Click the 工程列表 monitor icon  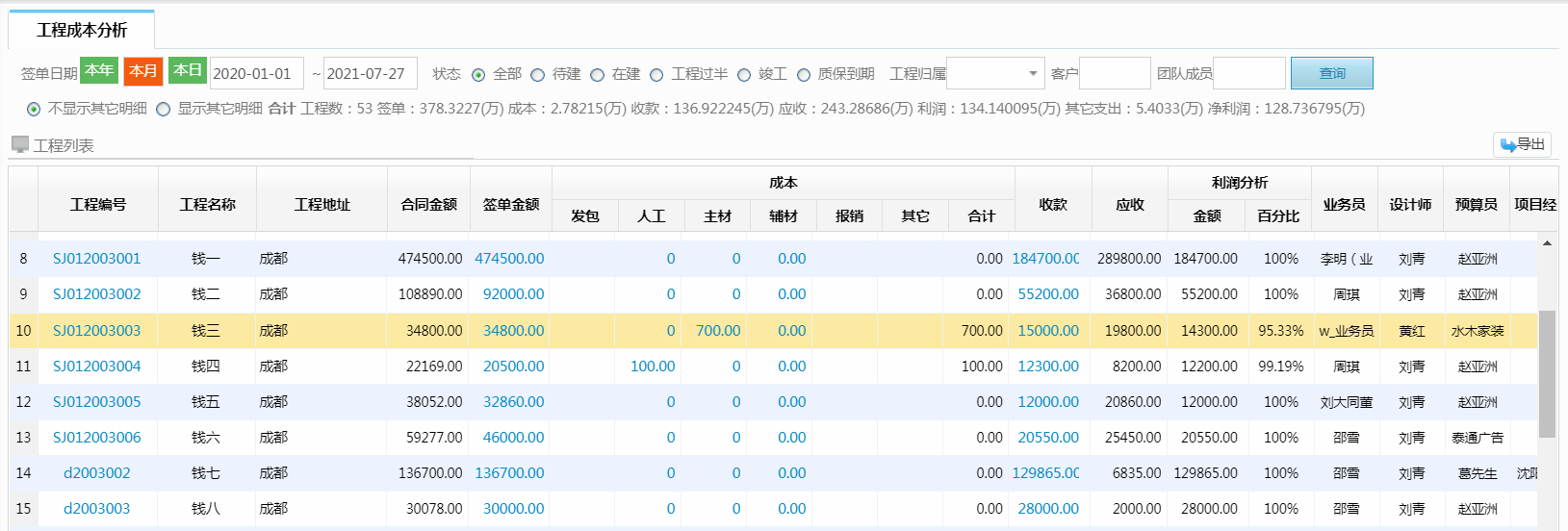(19, 144)
